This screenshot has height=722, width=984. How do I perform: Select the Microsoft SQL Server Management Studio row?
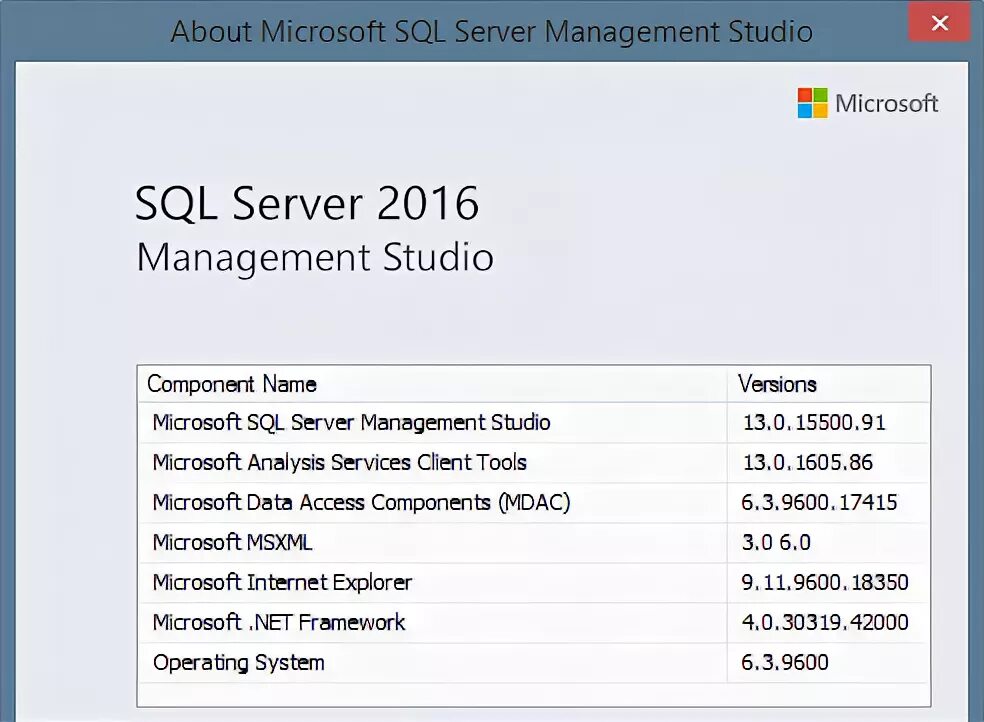coord(351,422)
